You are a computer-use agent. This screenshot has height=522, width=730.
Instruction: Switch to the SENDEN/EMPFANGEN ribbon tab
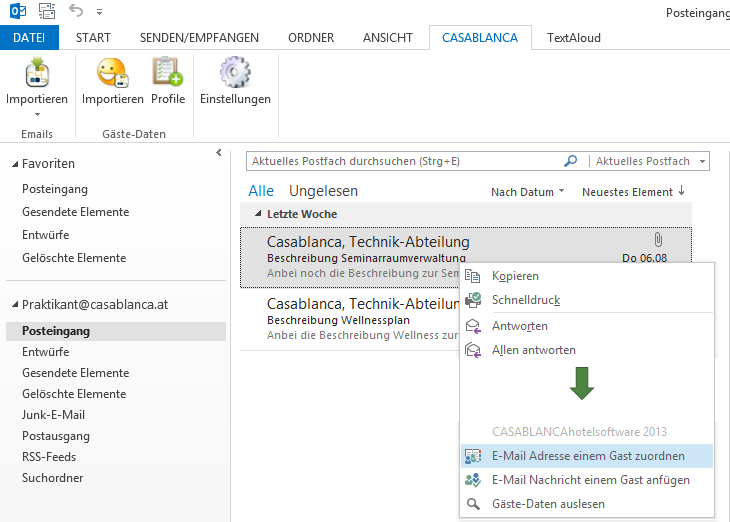coord(199,38)
